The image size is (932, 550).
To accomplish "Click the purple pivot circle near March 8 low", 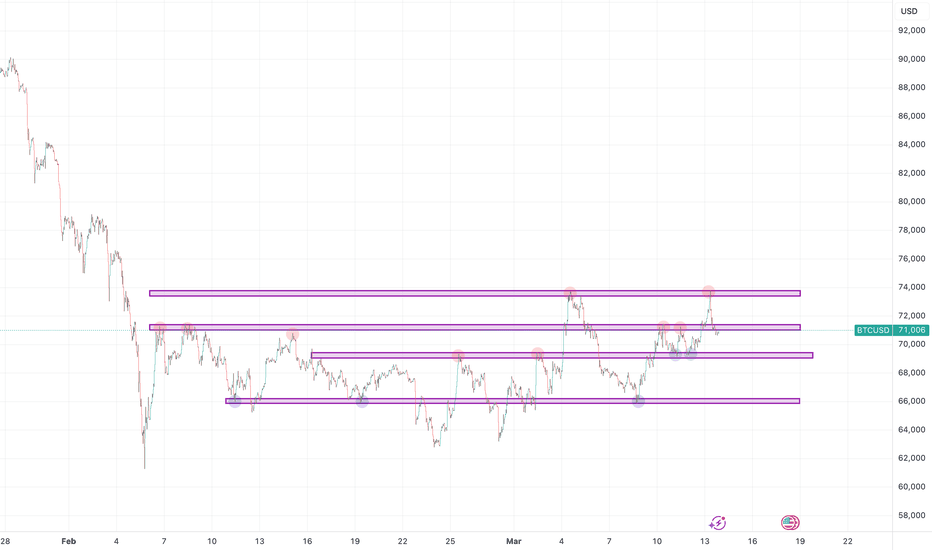I will [639, 401].
